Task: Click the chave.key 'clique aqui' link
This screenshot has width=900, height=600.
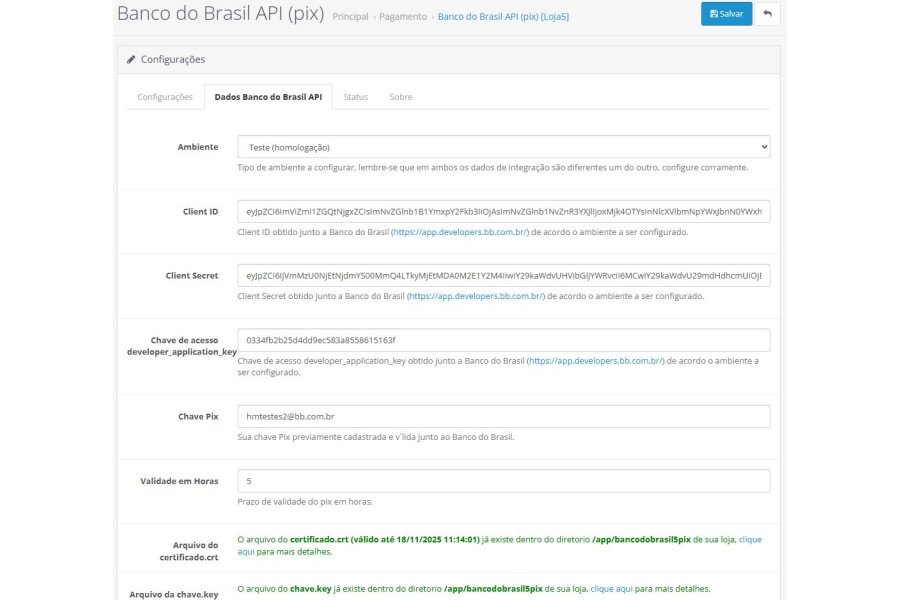Action: point(611,589)
